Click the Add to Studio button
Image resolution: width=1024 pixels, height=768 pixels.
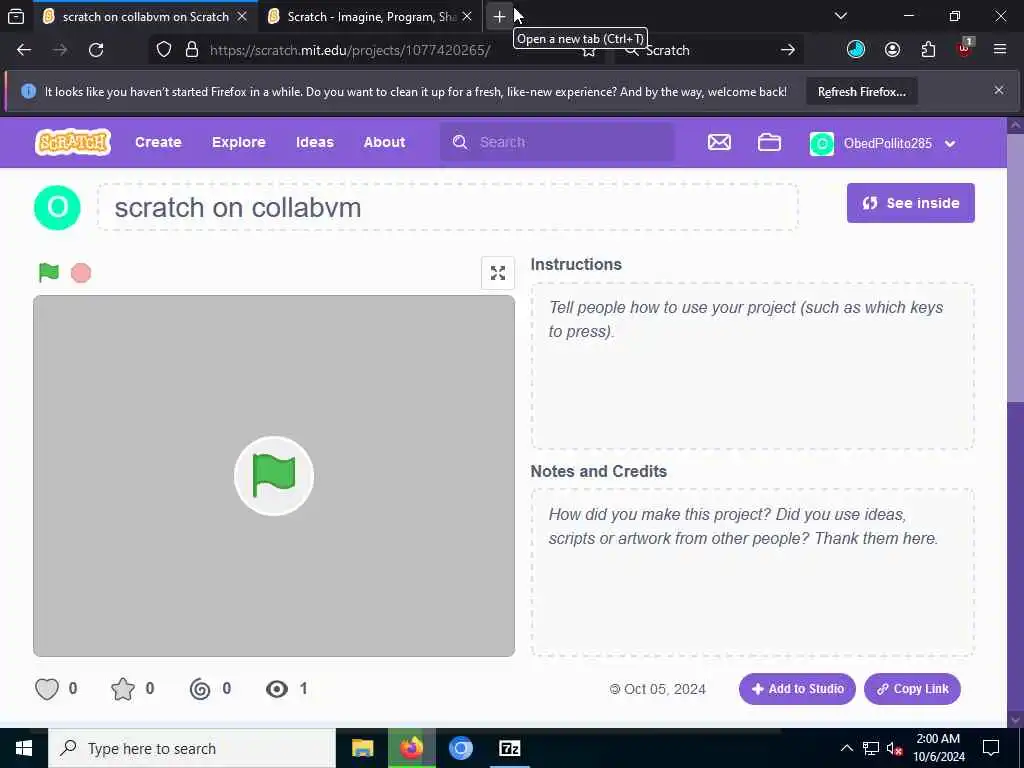point(797,689)
